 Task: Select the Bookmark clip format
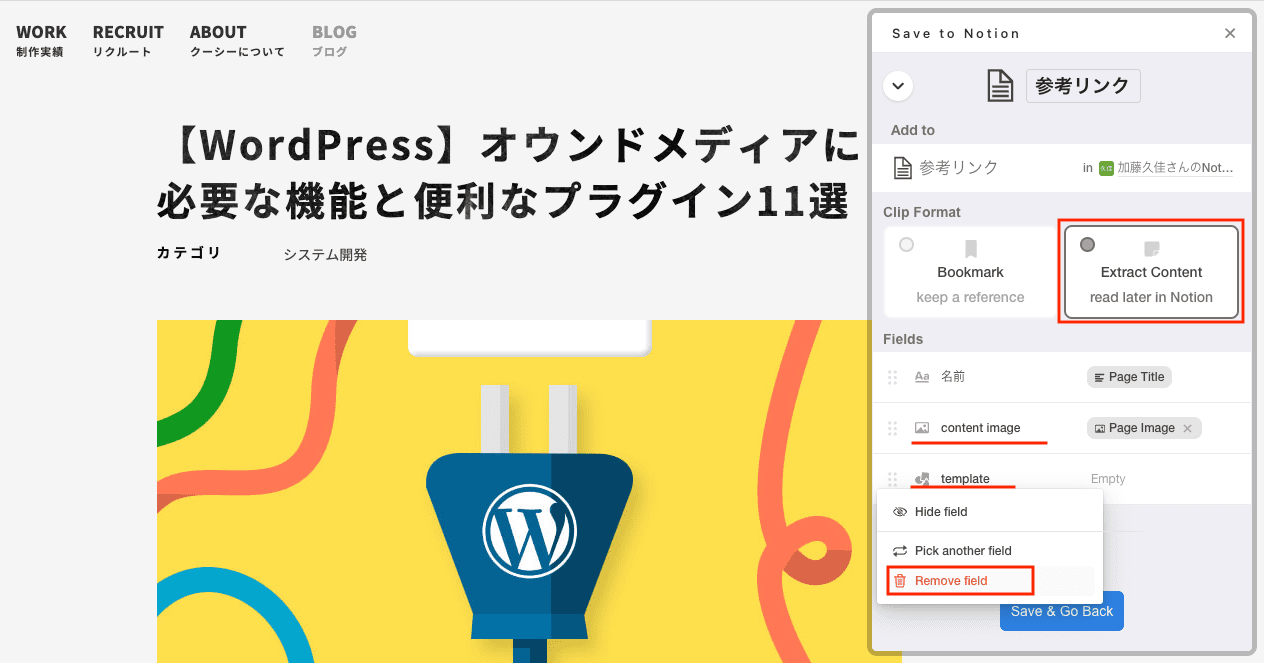[x=970, y=271]
